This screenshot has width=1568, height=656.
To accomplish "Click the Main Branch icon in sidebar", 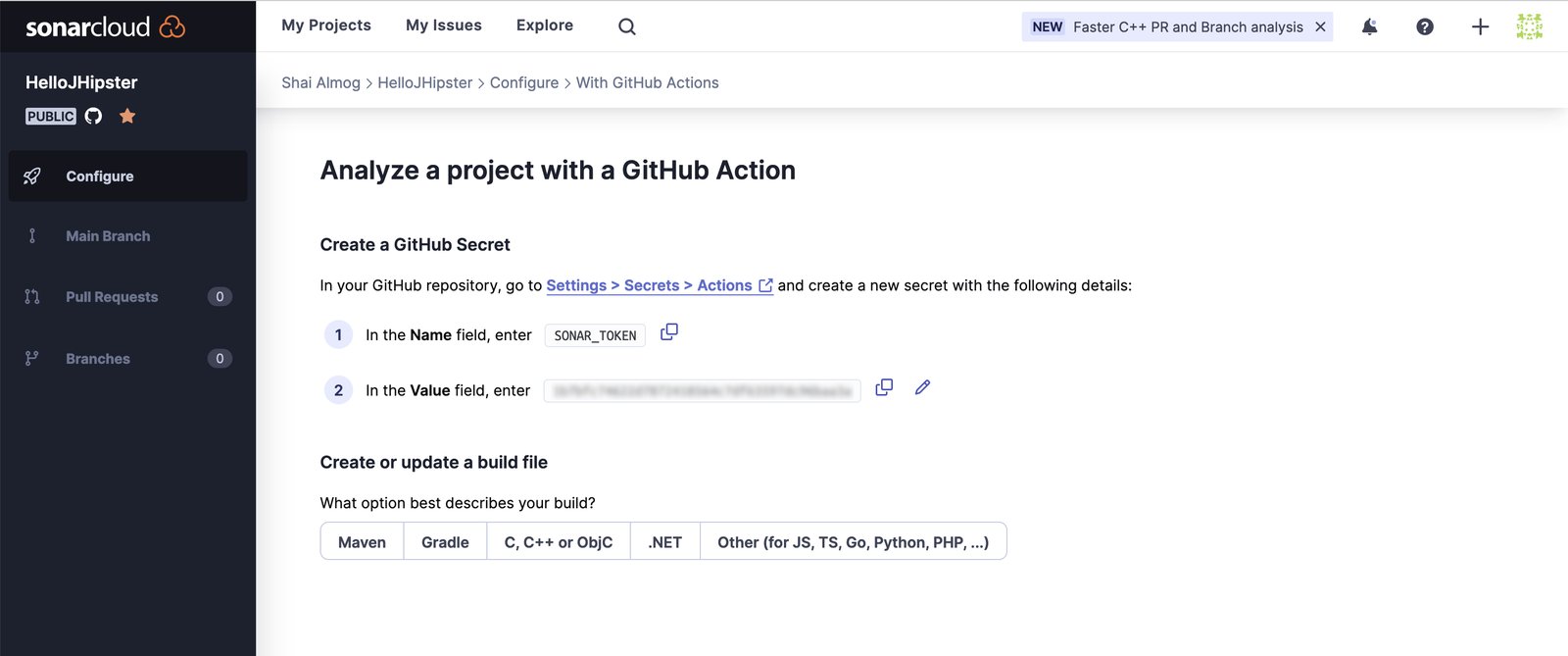I will (x=32, y=236).
